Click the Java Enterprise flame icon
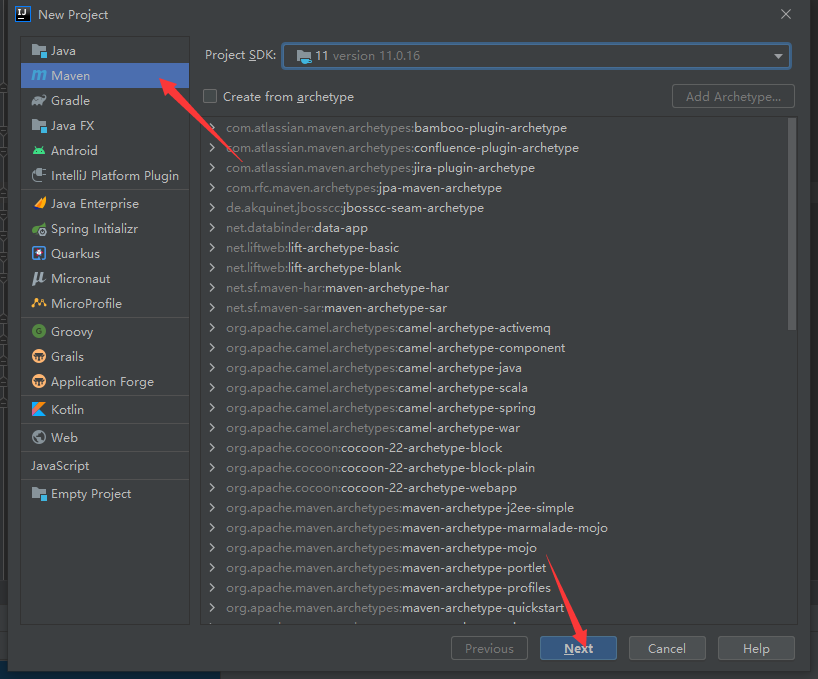Screen dimensions: 818x679 pyautogui.click(x=39, y=203)
